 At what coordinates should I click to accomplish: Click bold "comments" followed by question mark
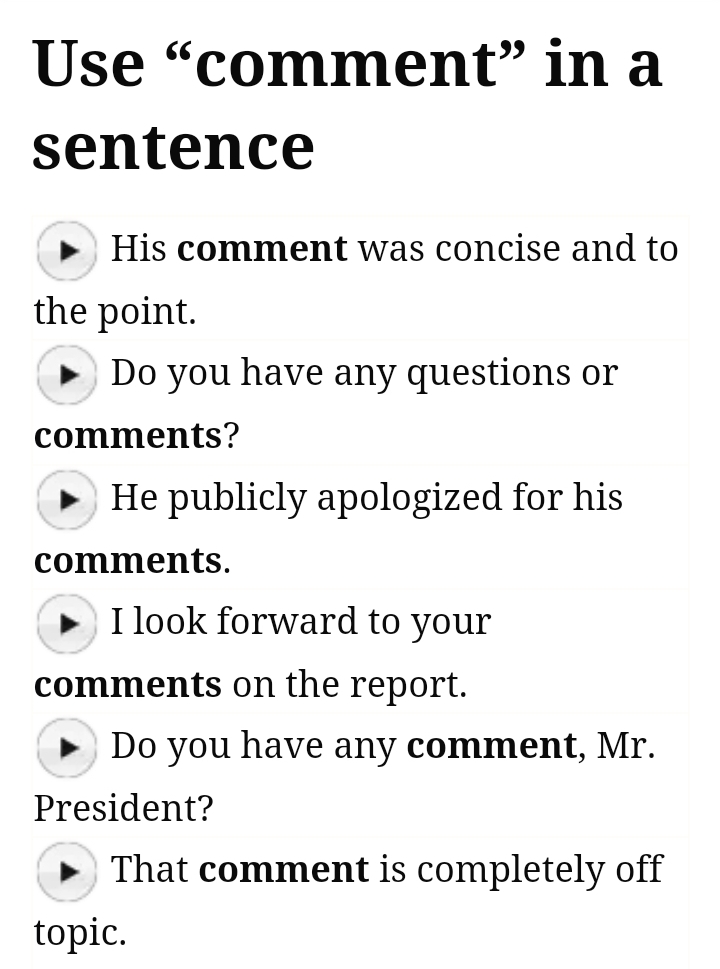(x=127, y=436)
